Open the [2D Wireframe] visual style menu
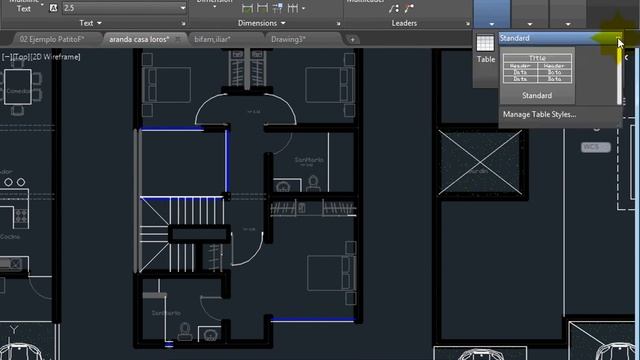Image resolution: width=640 pixels, height=360 pixels. [x=55, y=57]
